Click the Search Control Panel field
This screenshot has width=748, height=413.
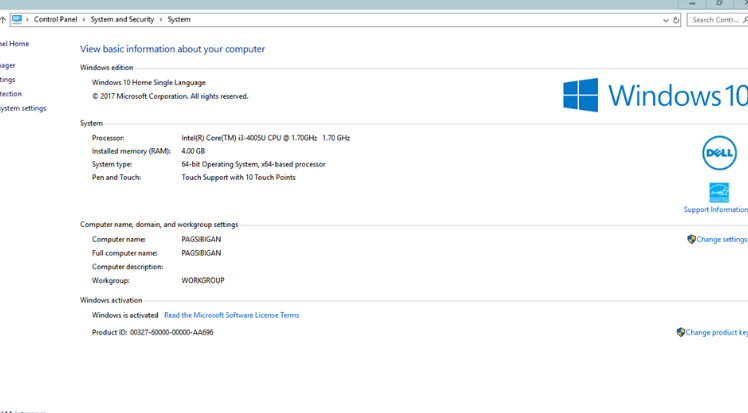717,20
